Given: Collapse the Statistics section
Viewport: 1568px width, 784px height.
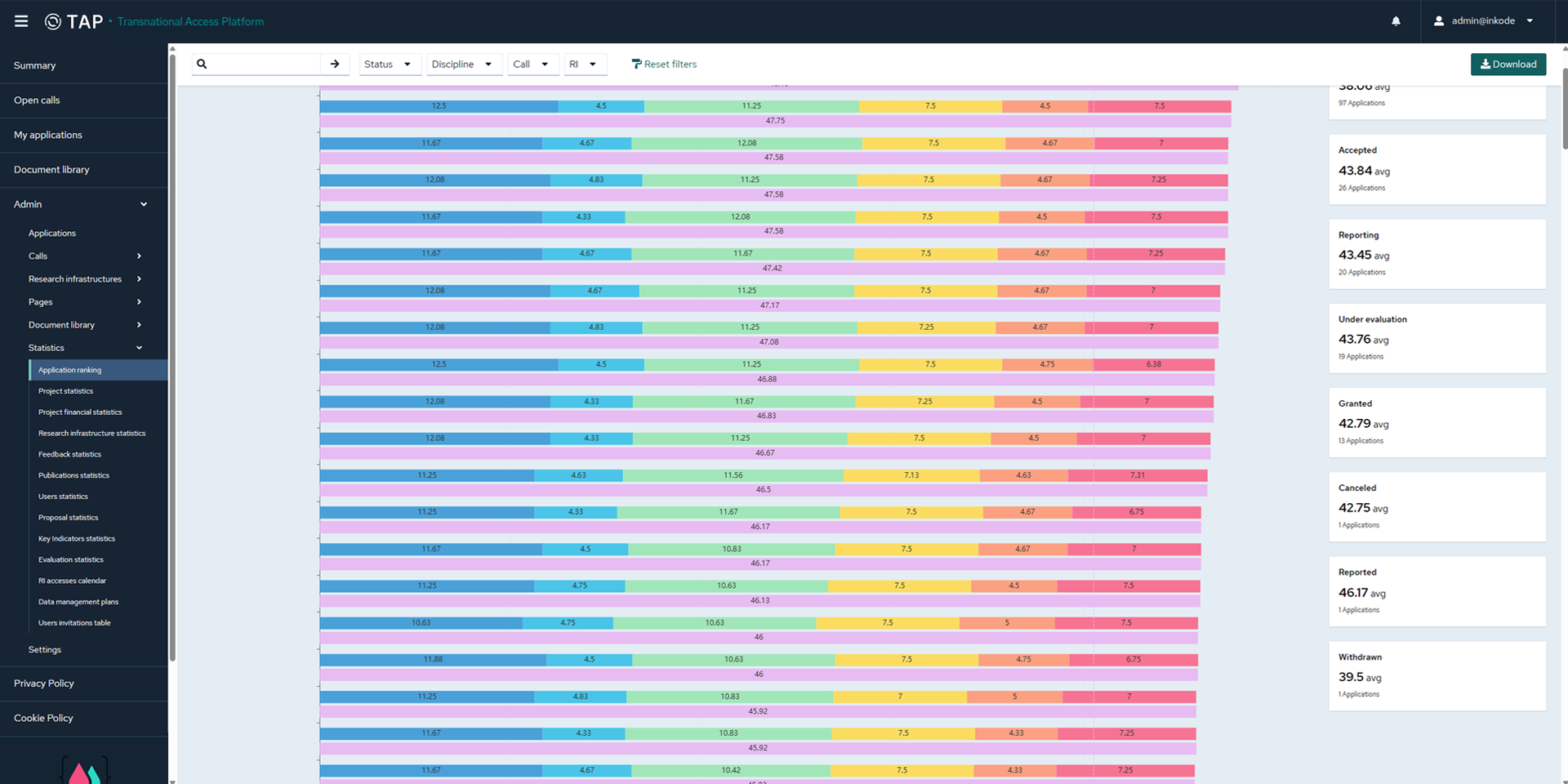Looking at the screenshot, I should click(139, 348).
